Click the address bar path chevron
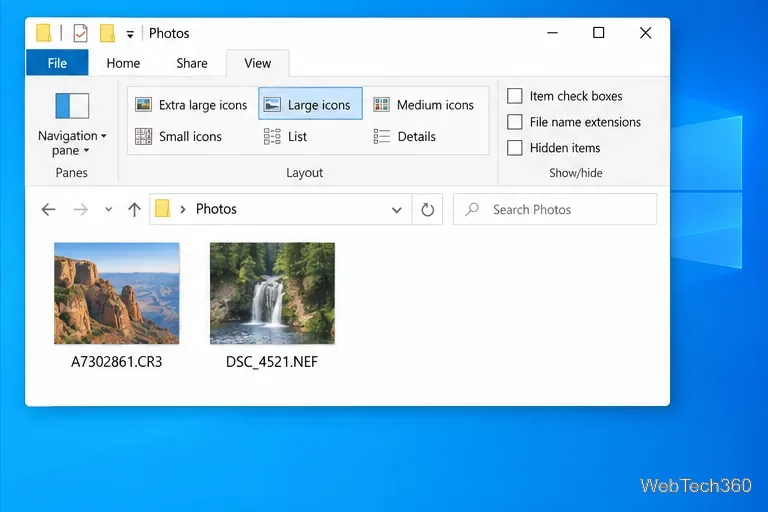 point(183,210)
